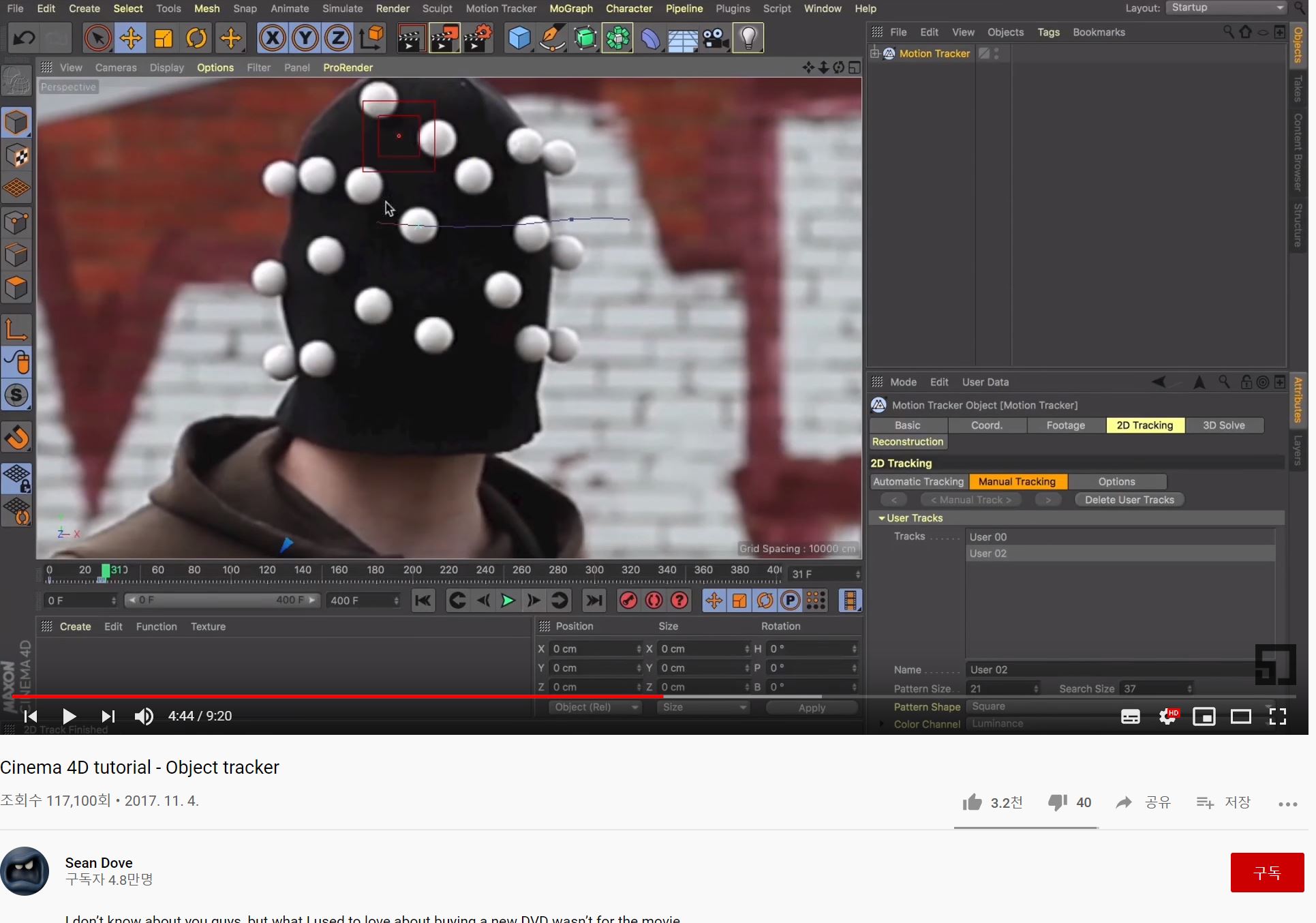Enter YouTube fullscreen mode

1278,716
